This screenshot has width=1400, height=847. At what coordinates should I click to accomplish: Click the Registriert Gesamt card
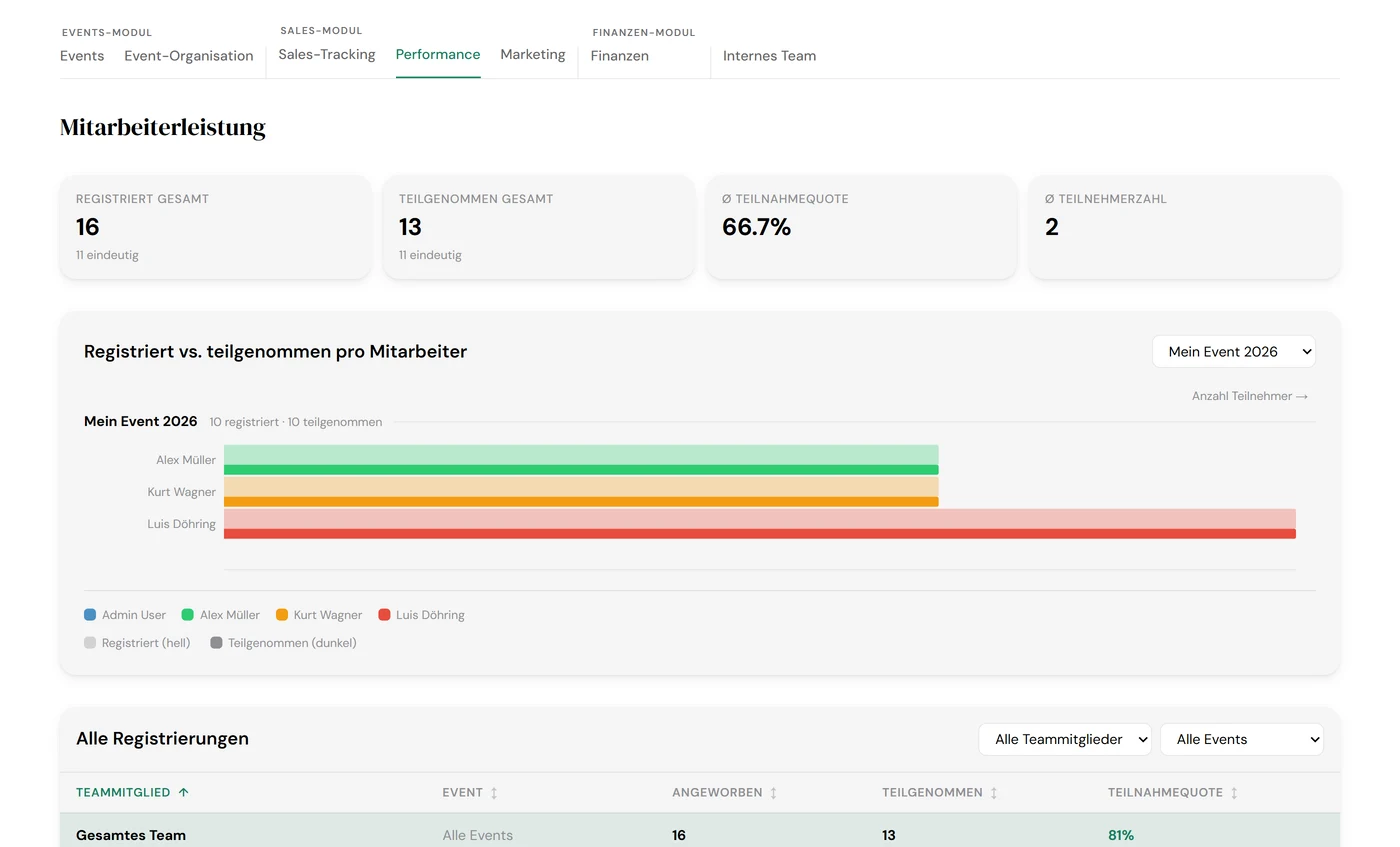click(x=216, y=227)
